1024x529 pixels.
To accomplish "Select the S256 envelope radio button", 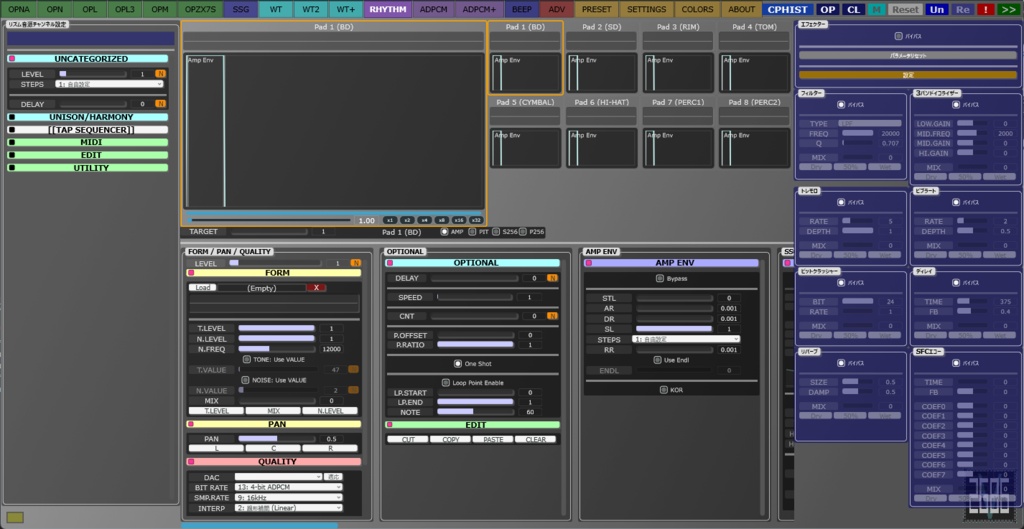I will 496,232.
